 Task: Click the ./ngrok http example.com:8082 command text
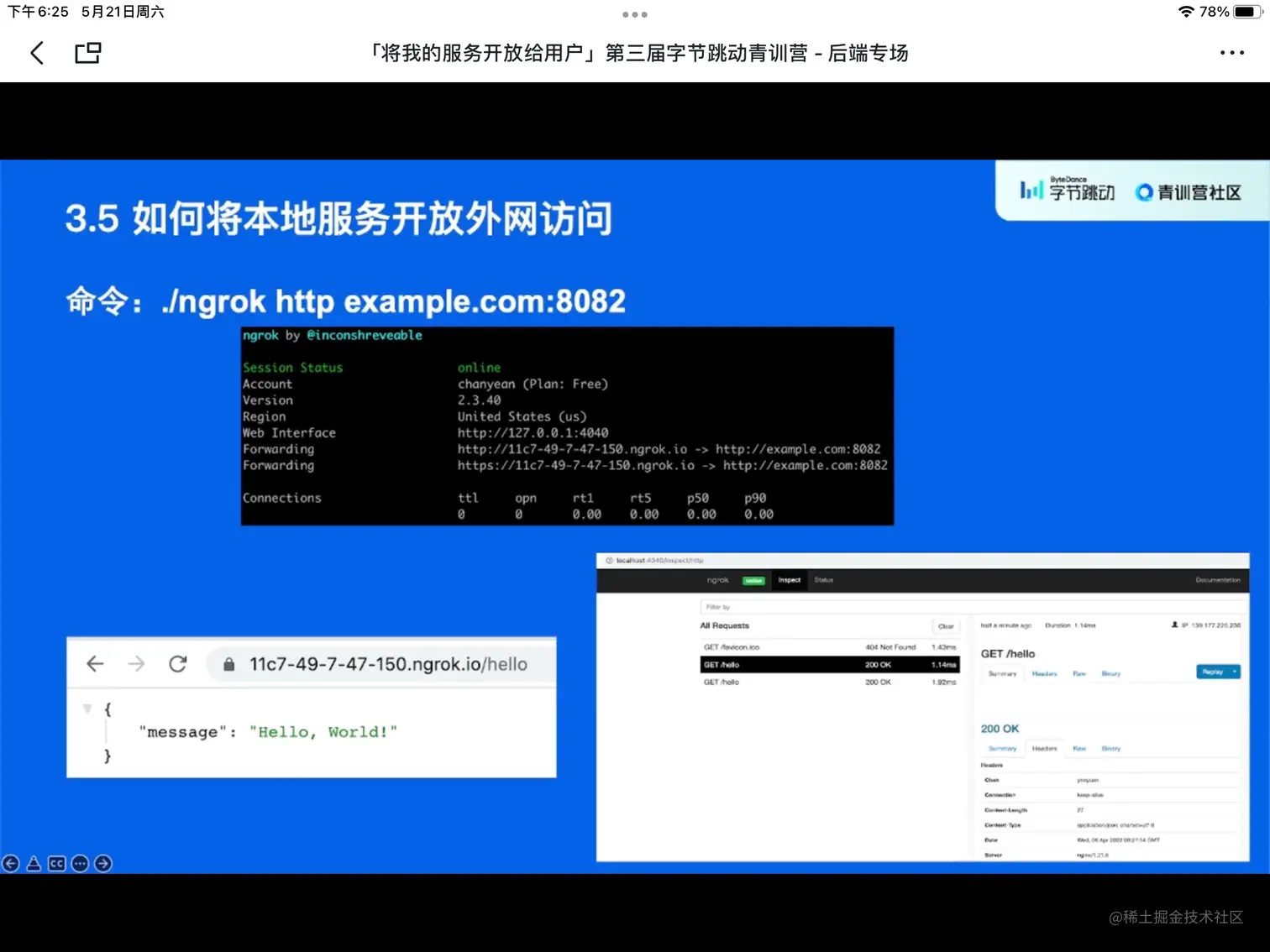click(393, 301)
